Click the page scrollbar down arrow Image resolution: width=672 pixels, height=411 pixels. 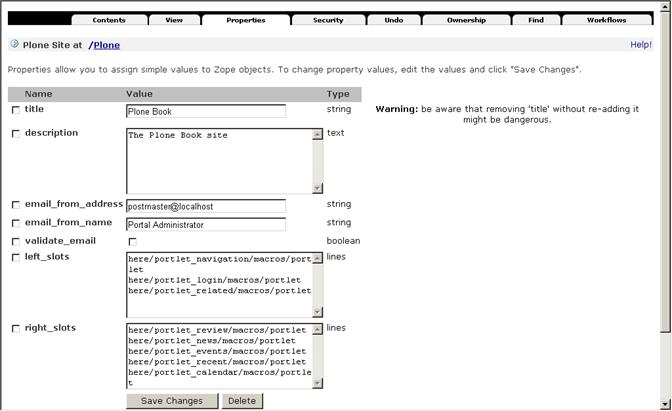[665, 404]
